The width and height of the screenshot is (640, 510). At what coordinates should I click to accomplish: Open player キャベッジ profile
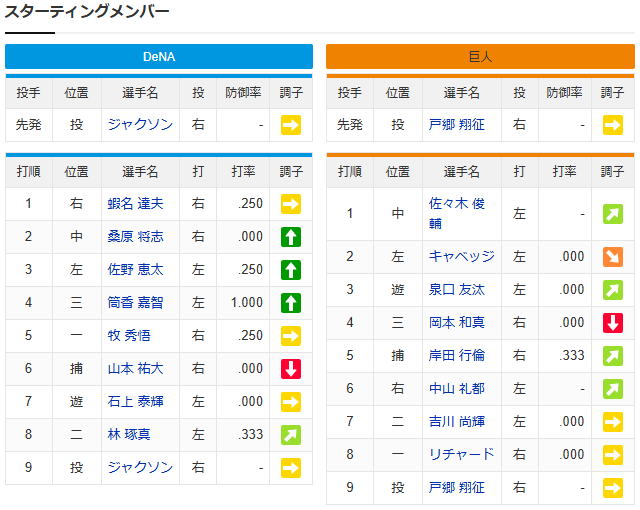click(x=462, y=257)
